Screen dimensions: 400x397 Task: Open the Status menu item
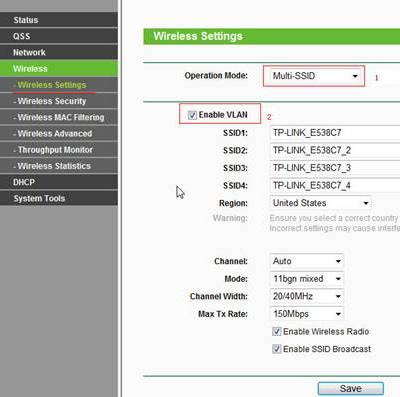[59, 20]
